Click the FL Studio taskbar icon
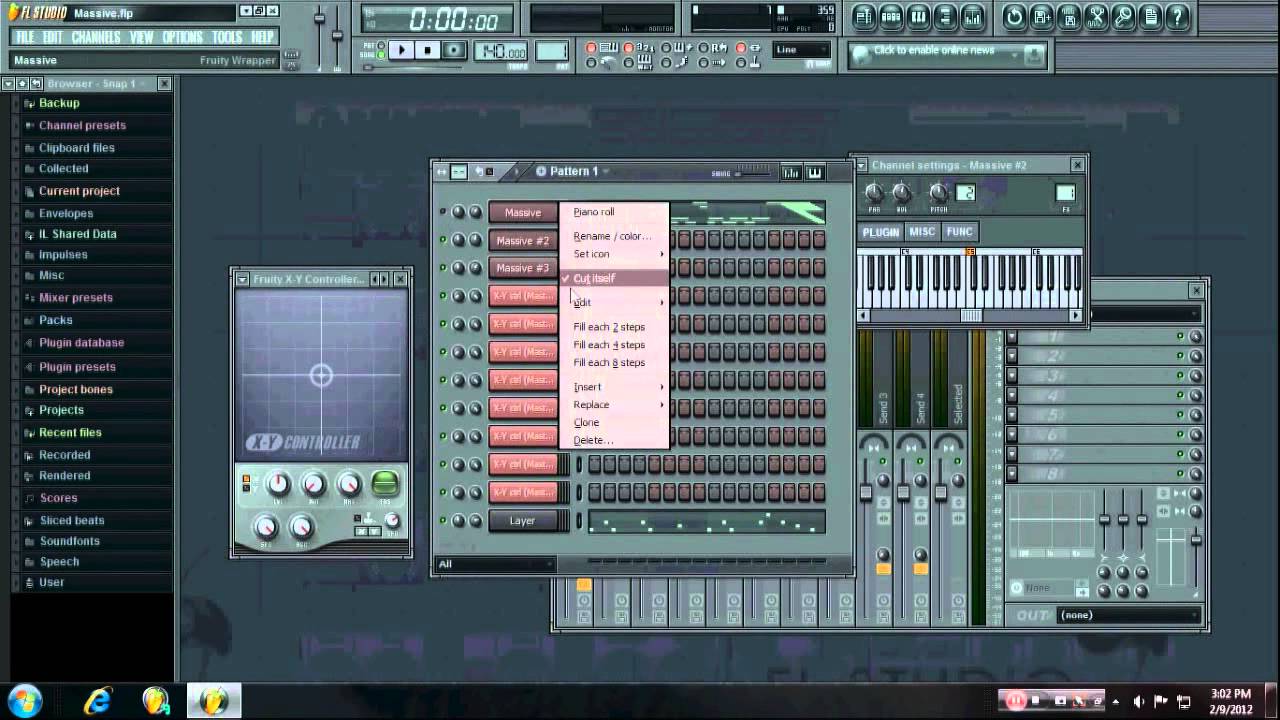The width and height of the screenshot is (1280, 720). (214, 700)
